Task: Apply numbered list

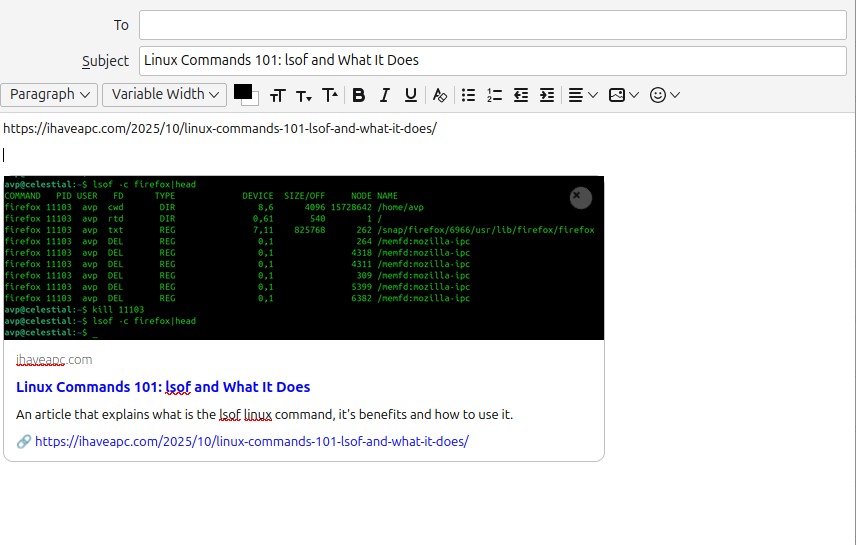Action: coord(494,95)
